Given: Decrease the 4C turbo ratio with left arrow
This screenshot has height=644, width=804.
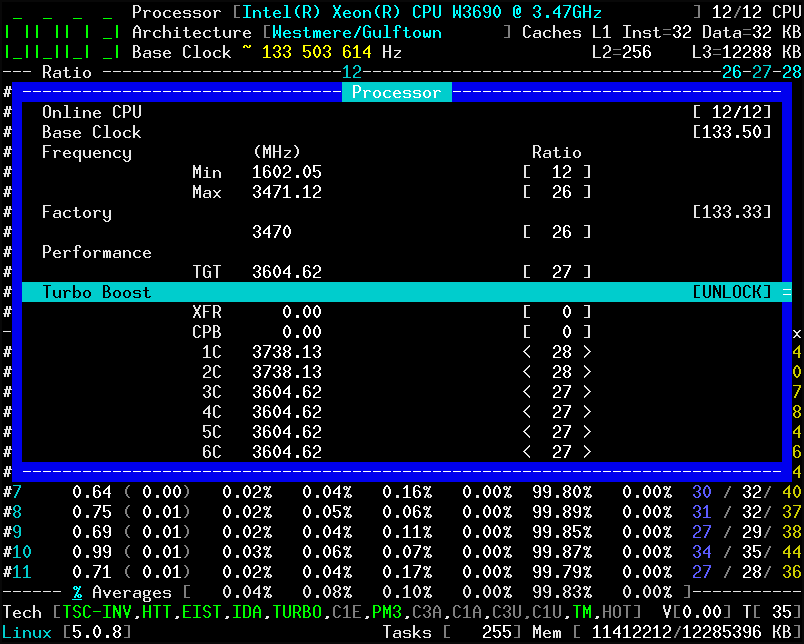Looking at the screenshot, I should 527,412.
